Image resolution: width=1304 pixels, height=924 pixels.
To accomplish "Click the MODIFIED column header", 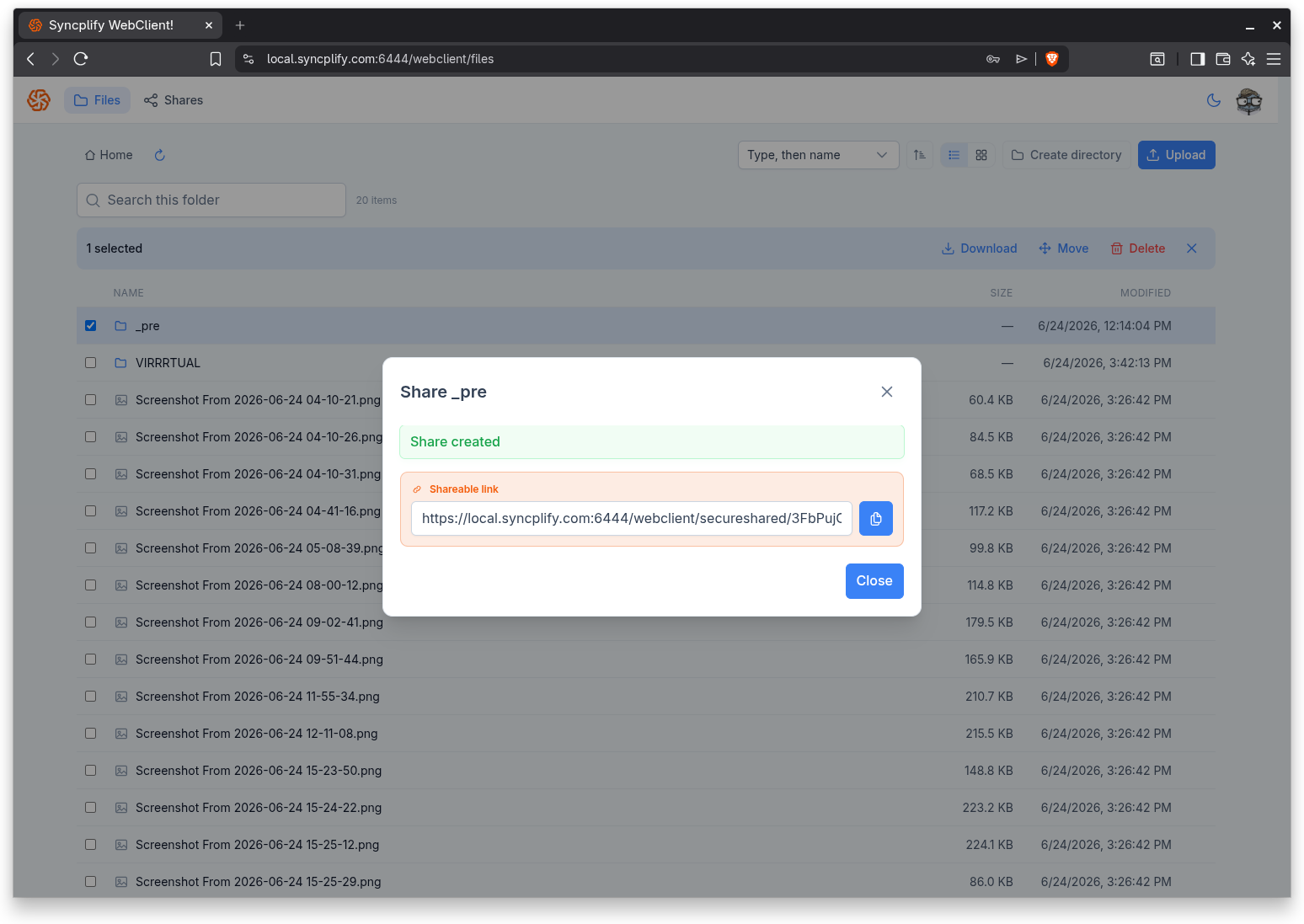I will [x=1146, y=293].
